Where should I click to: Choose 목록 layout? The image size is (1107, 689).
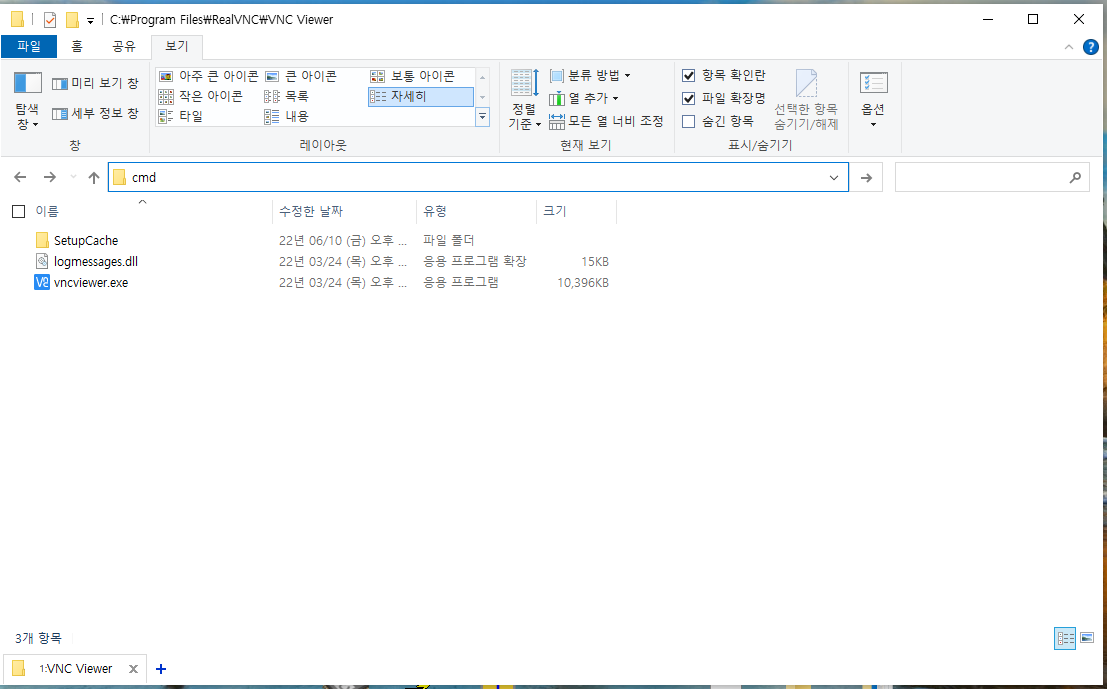287,96
